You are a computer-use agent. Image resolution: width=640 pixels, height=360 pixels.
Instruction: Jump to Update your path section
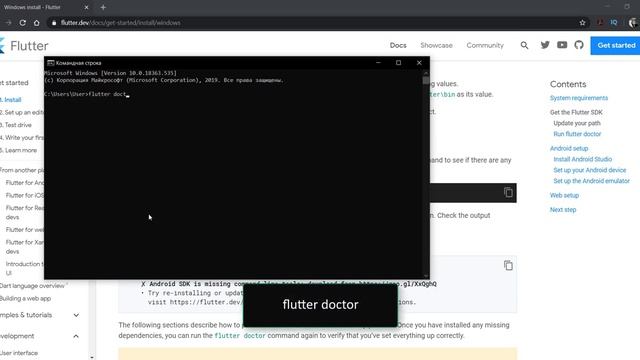tap(577, 123)
